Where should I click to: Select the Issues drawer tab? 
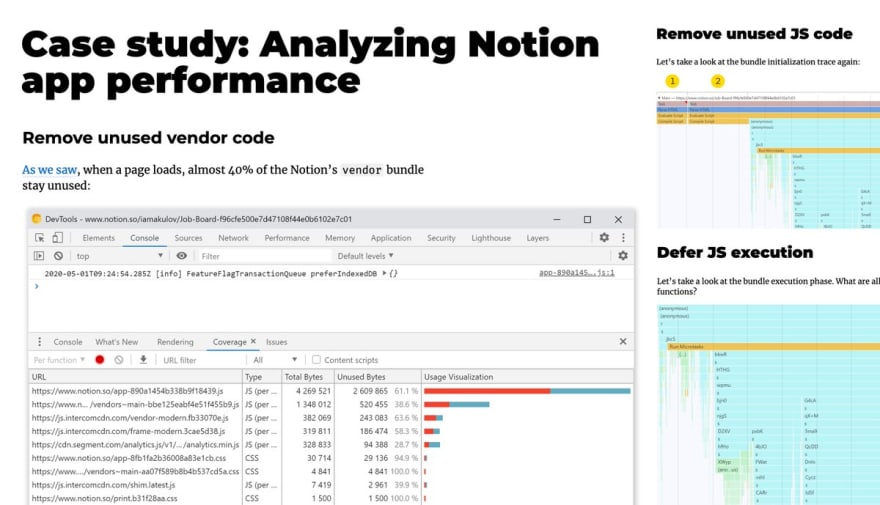pos(276,342)
